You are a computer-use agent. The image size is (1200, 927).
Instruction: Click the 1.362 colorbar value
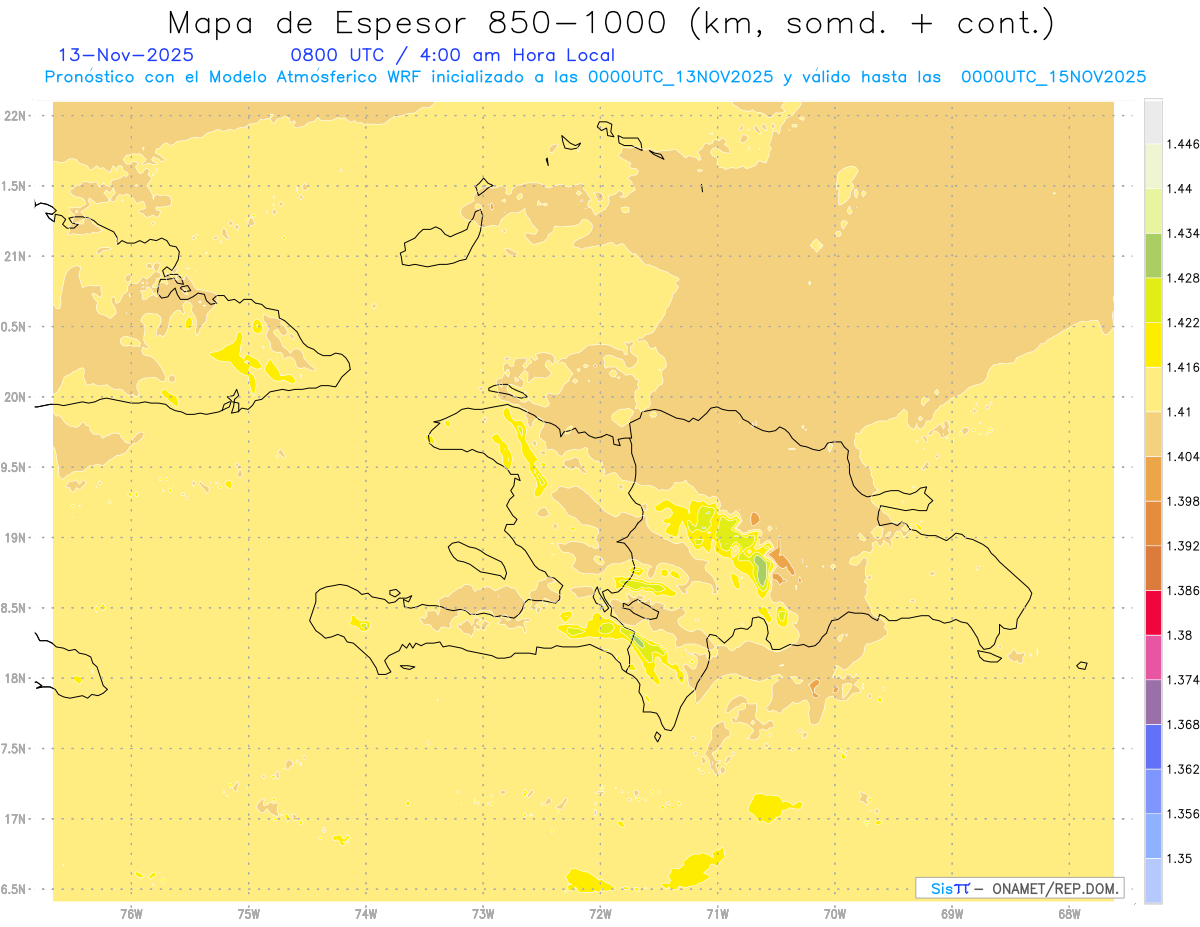point(1183,769)
